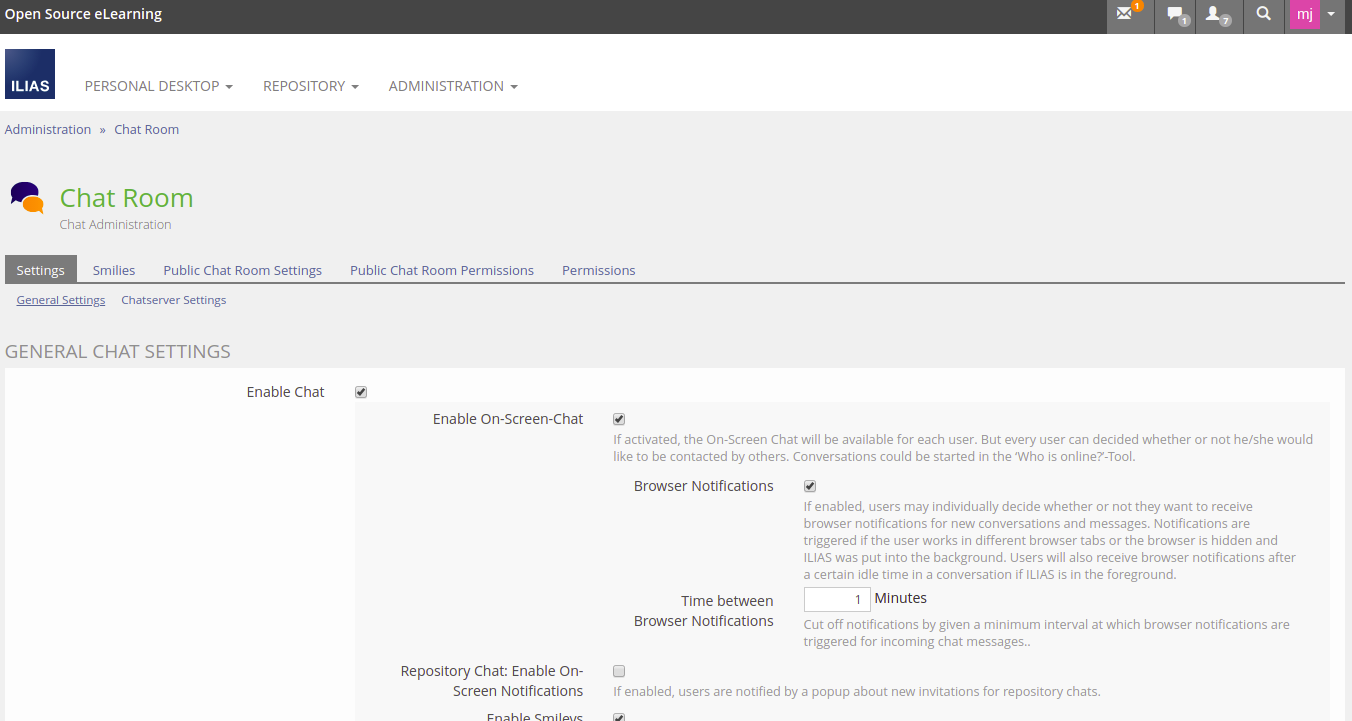Click the Administration breadcrumb link
Viewport: 1352px width, 721px height.
tap(48, 130)
